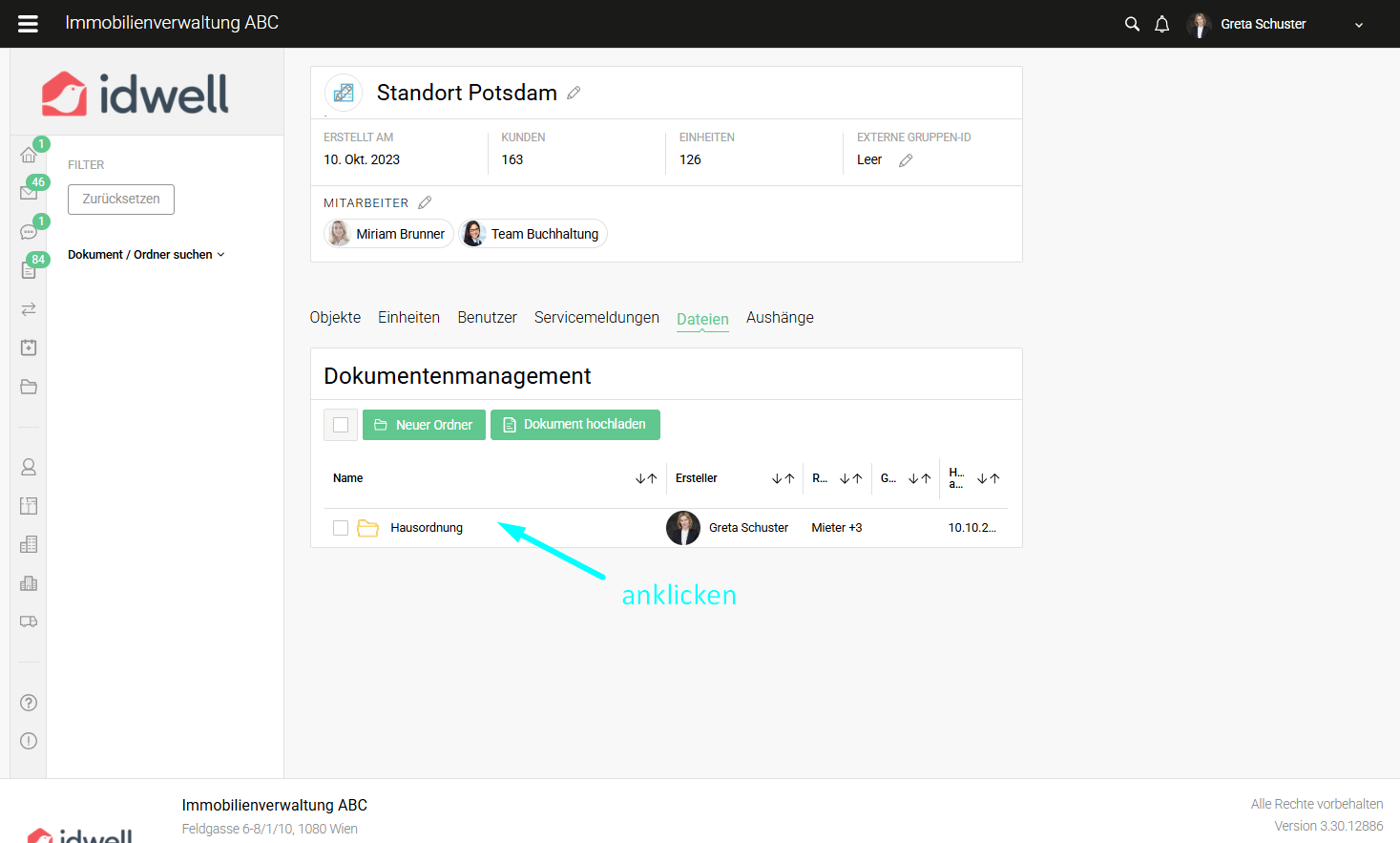Click the search magnifier icon

click(1132, 24)
